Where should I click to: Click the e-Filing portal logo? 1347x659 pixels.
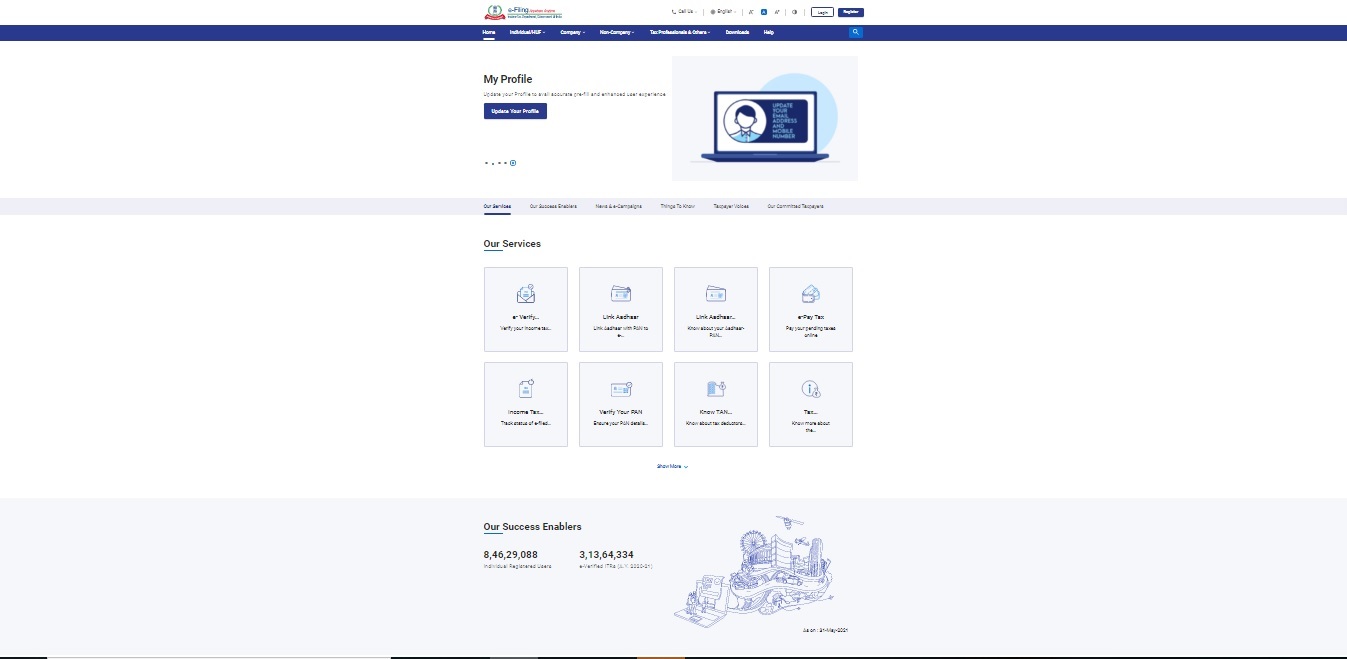[523, 12]
